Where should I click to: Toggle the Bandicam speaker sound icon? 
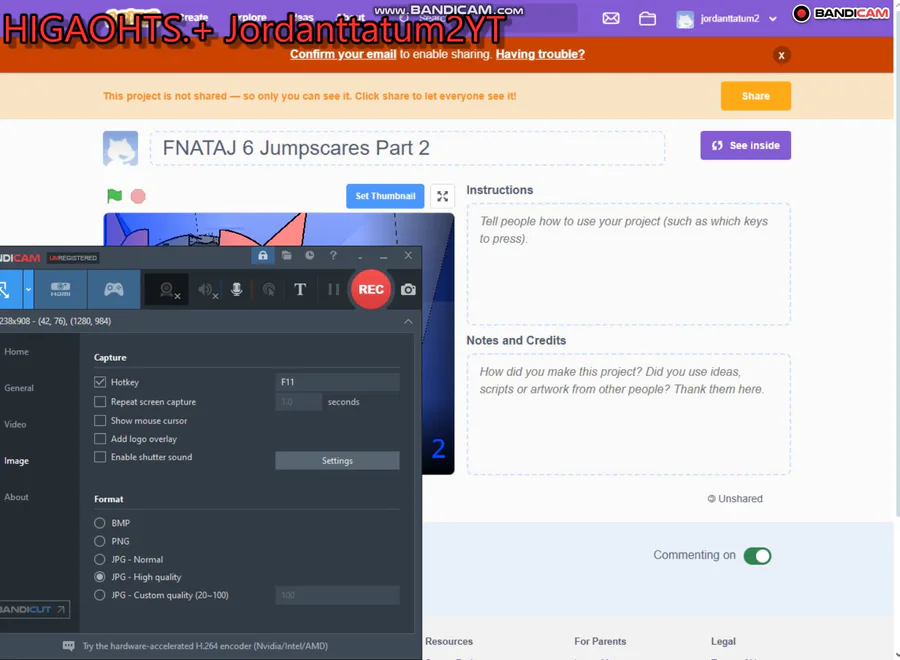pyautogui.click(x=207, y=290)
